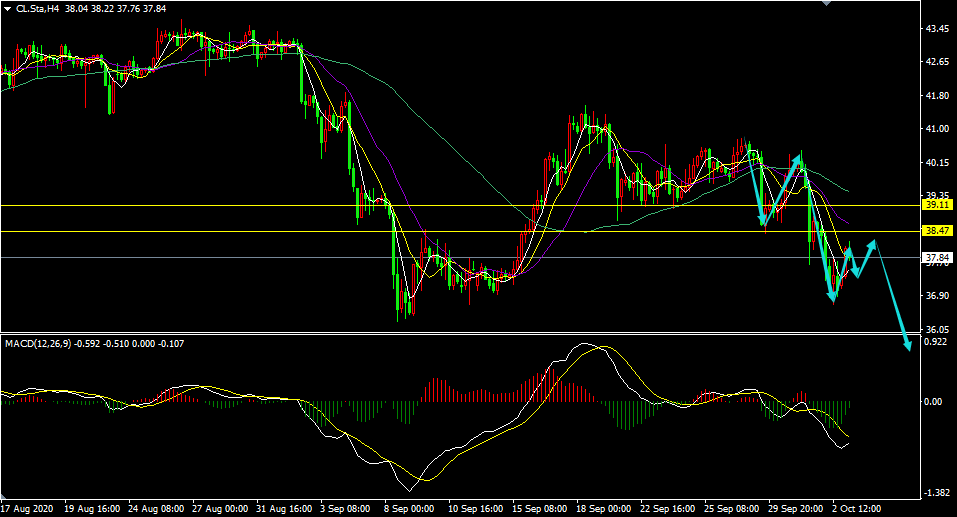Click the chart shift triangle marker at top
This screenshot has width=957, height=517.
coord(825,4)
